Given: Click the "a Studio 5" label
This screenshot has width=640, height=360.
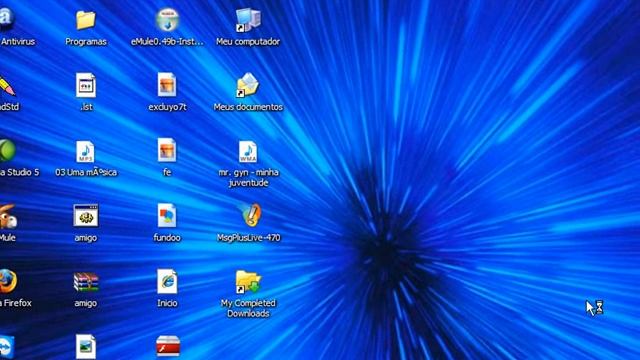Looking at the screenshot, I should click(x=20, y=172).
